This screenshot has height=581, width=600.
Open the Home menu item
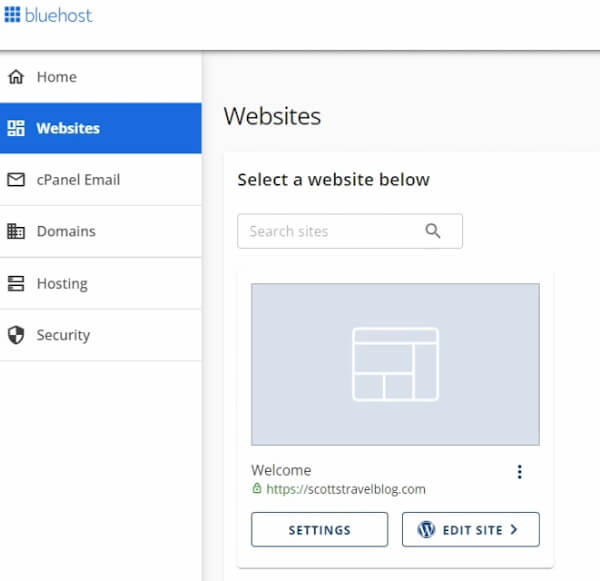pyautogui.click(x=56, y=77)
